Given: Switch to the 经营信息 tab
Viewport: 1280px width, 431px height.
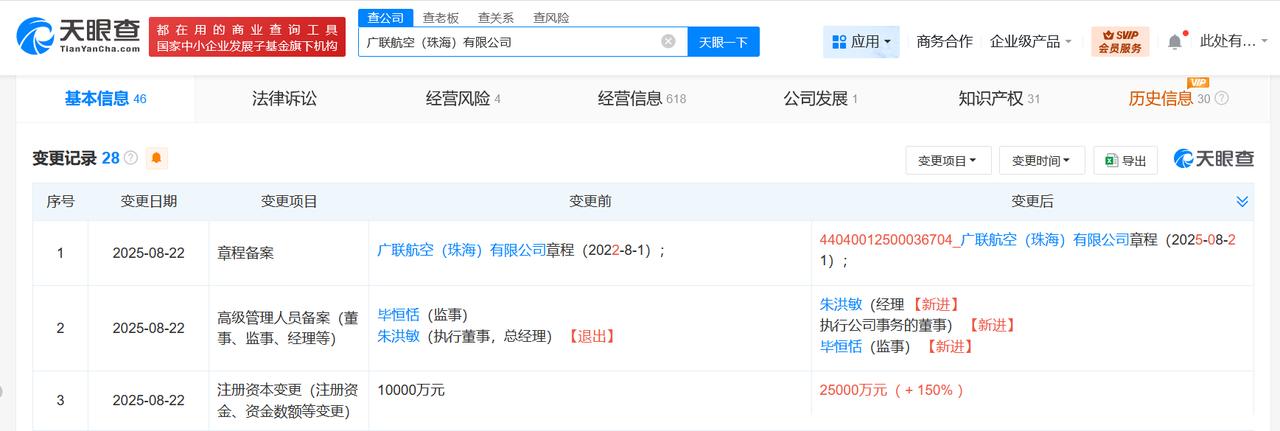Looking at the screenshot, I should coord(642,98).
